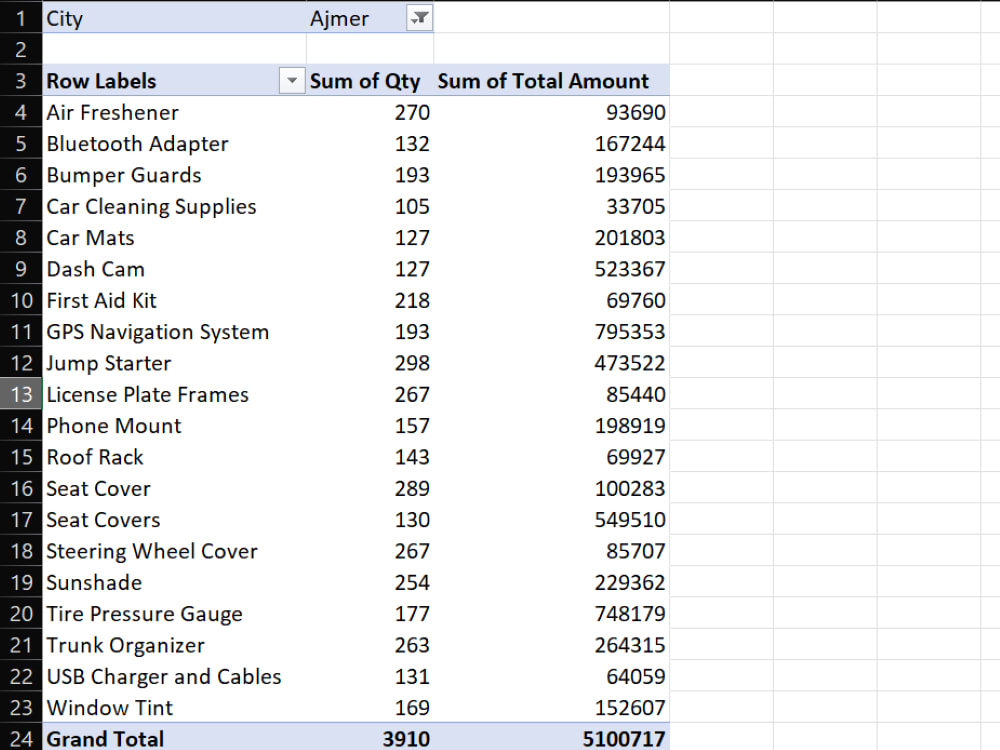The height and width of the screenshot is (750, 1000).
Task: Select amount 795353 for GPS Navigation System
Action: 552,332
